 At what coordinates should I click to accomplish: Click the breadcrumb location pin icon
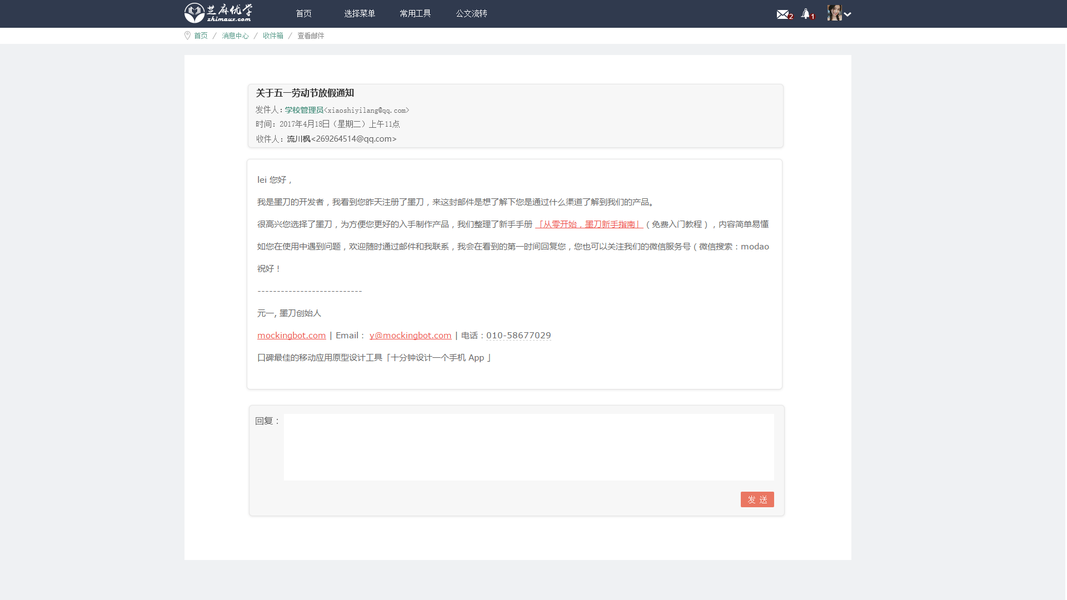coord(187,35)
